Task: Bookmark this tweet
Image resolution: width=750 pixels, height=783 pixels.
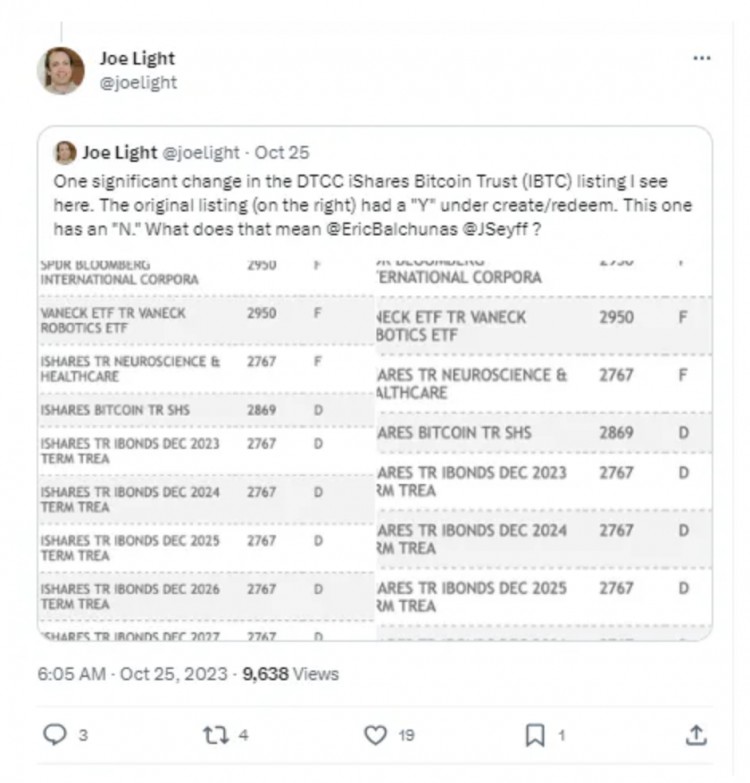Action: [x=536, y=735]
